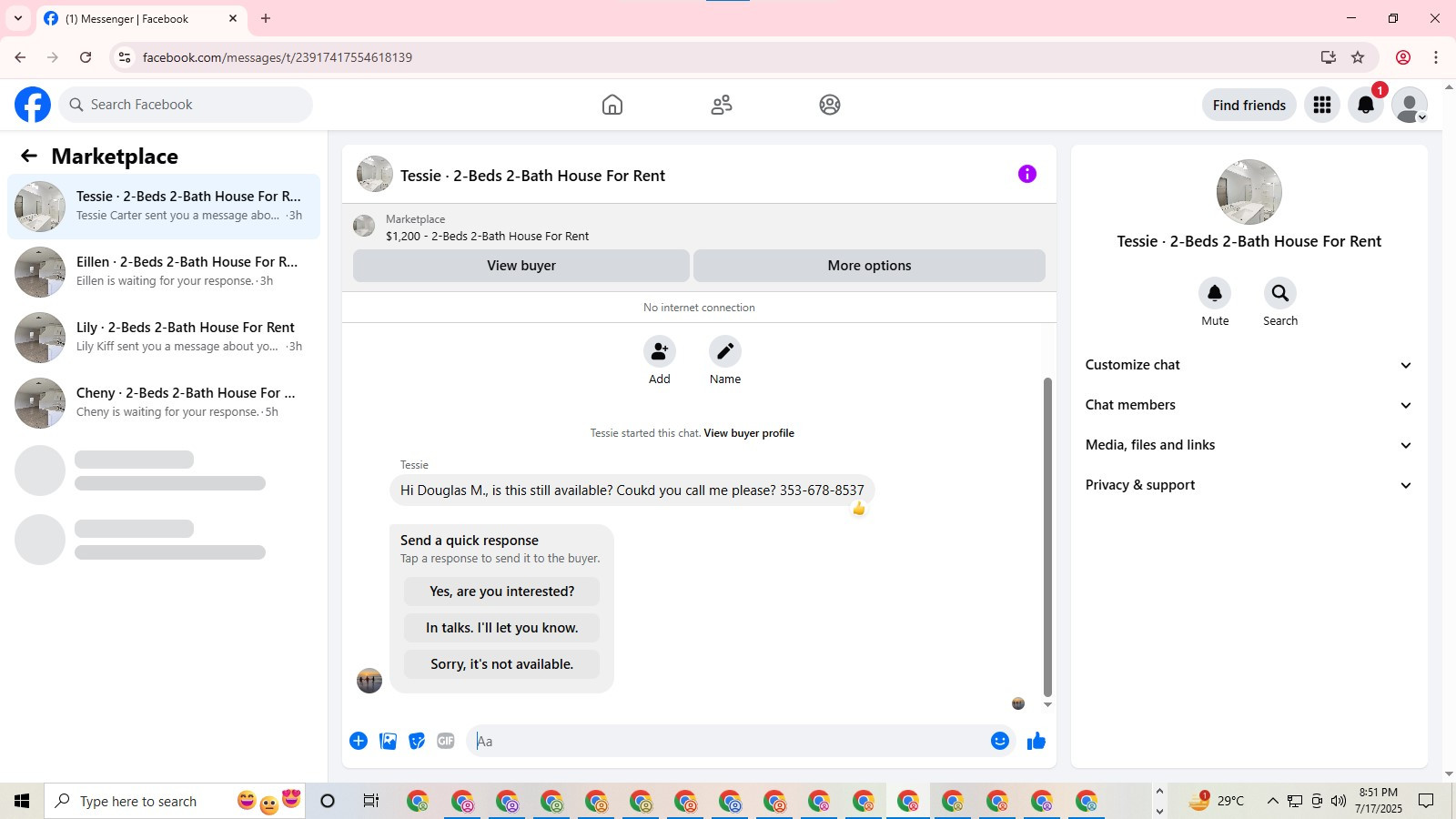Open the listing thumbnail in right panel
This screenshot has width=1456, height=819.
pos(1249,192)
